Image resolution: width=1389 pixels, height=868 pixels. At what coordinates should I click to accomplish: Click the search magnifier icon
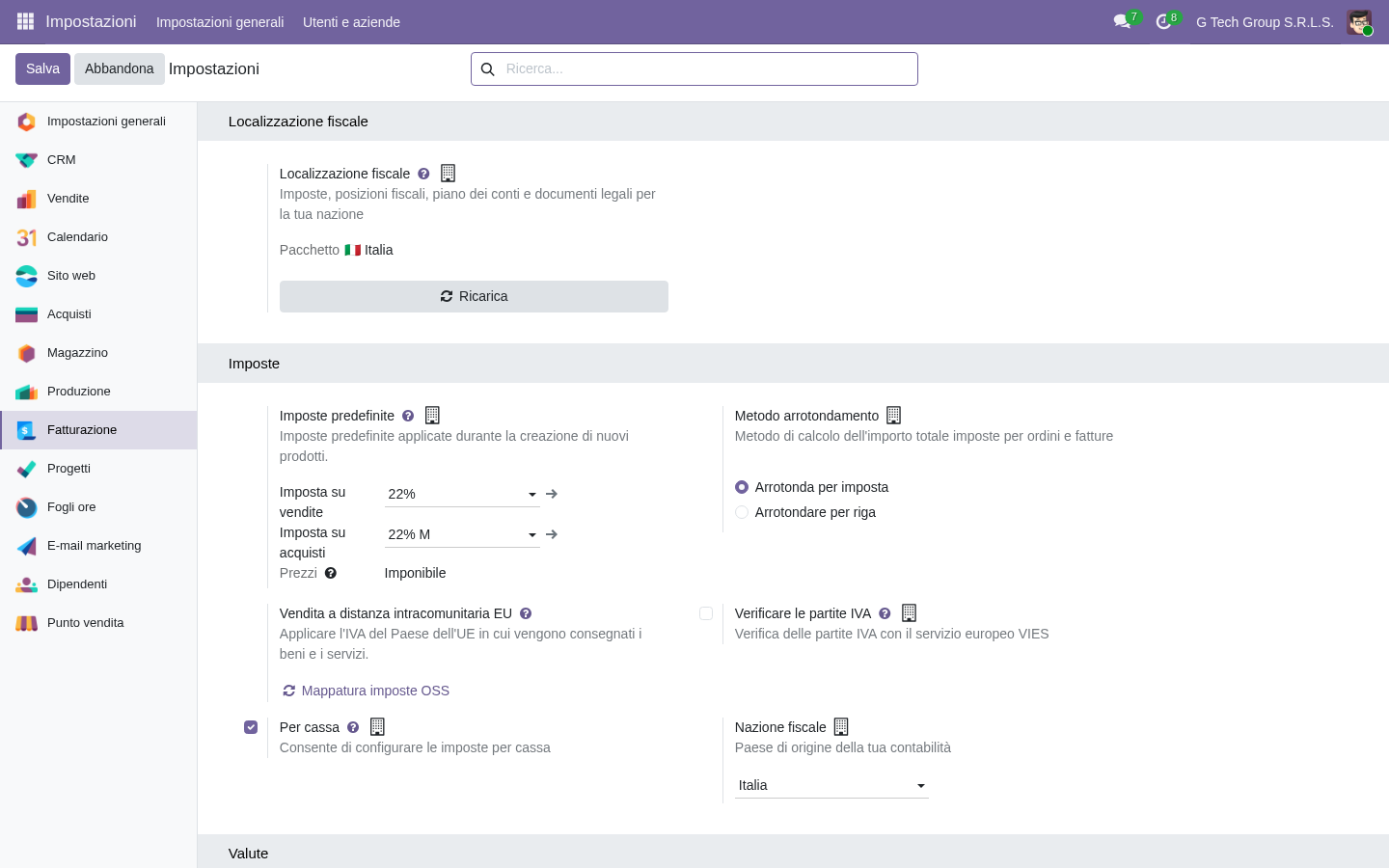(x=488, y=69)
